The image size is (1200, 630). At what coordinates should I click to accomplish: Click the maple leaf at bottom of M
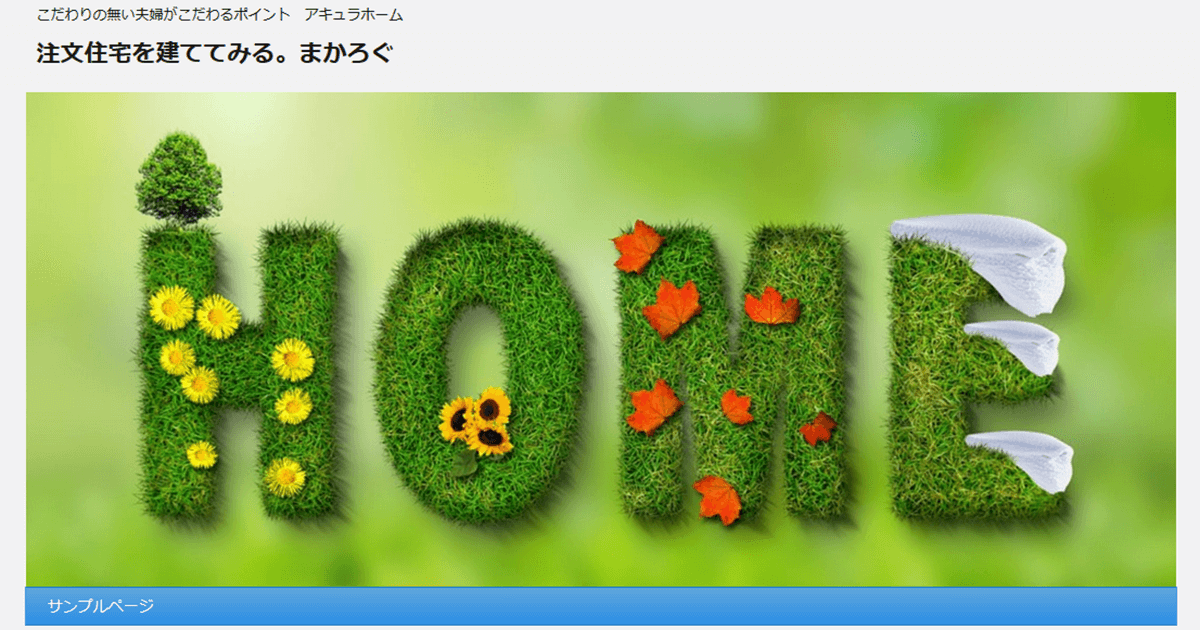[717, 498]
